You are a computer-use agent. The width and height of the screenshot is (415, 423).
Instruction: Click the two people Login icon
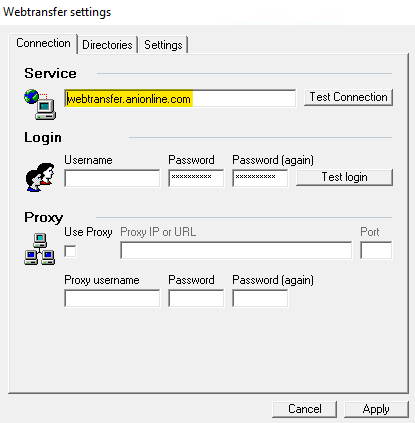pyautogui.click(x=40, y=177)
